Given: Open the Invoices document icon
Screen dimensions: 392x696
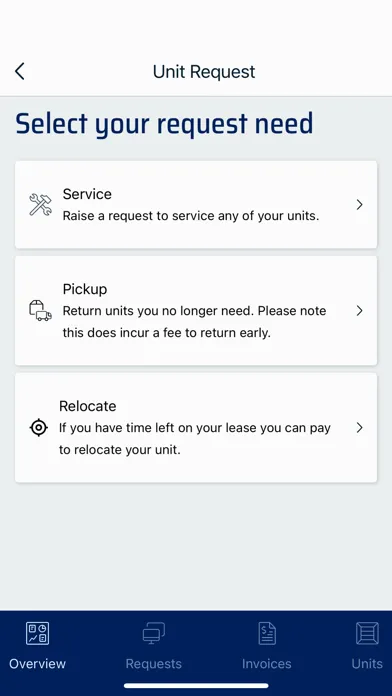Looking at the screenshot, I should tap(267, 633).
